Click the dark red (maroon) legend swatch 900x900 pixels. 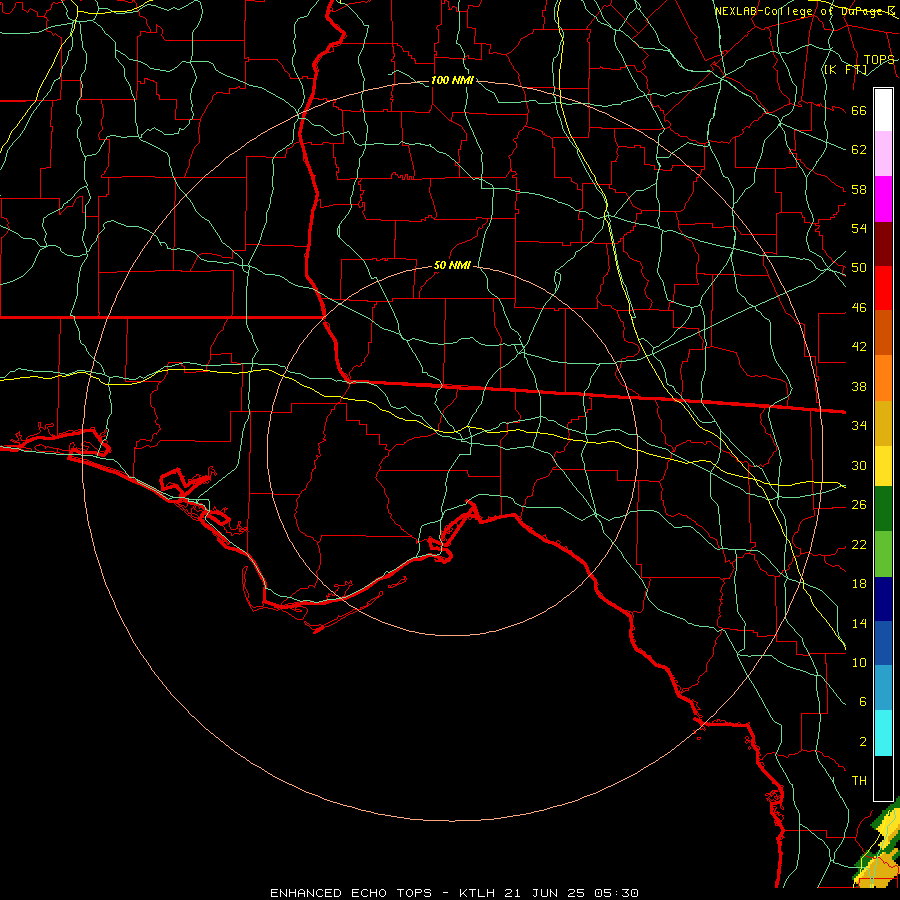click(883, 244)
